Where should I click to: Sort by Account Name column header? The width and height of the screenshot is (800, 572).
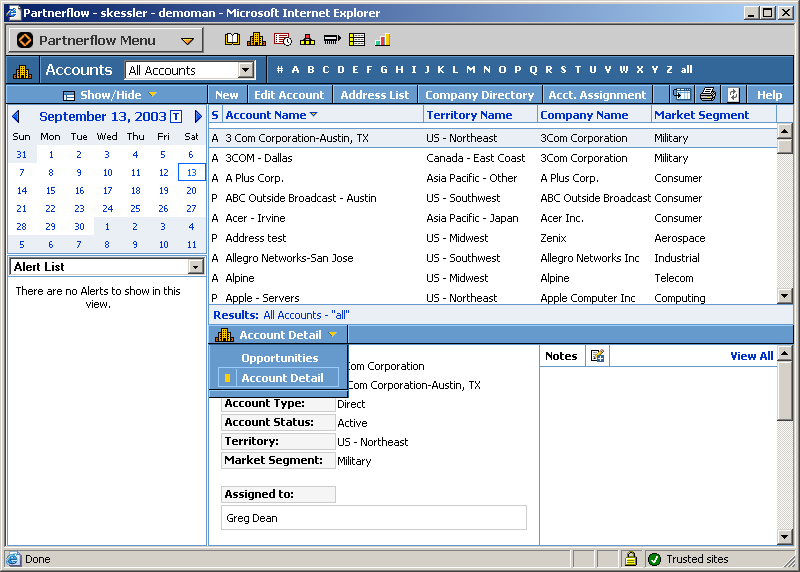[266, 115]
